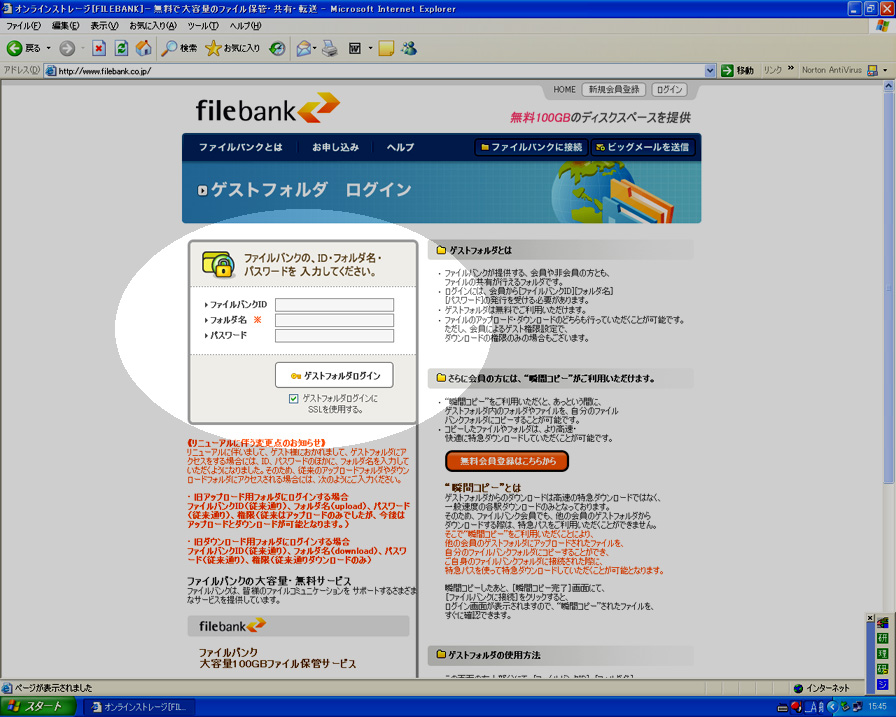The height and width of the screenshot is (717, 896).
Task: Open the Edit button dropdown arrow
Action: (x=370, y=49)
